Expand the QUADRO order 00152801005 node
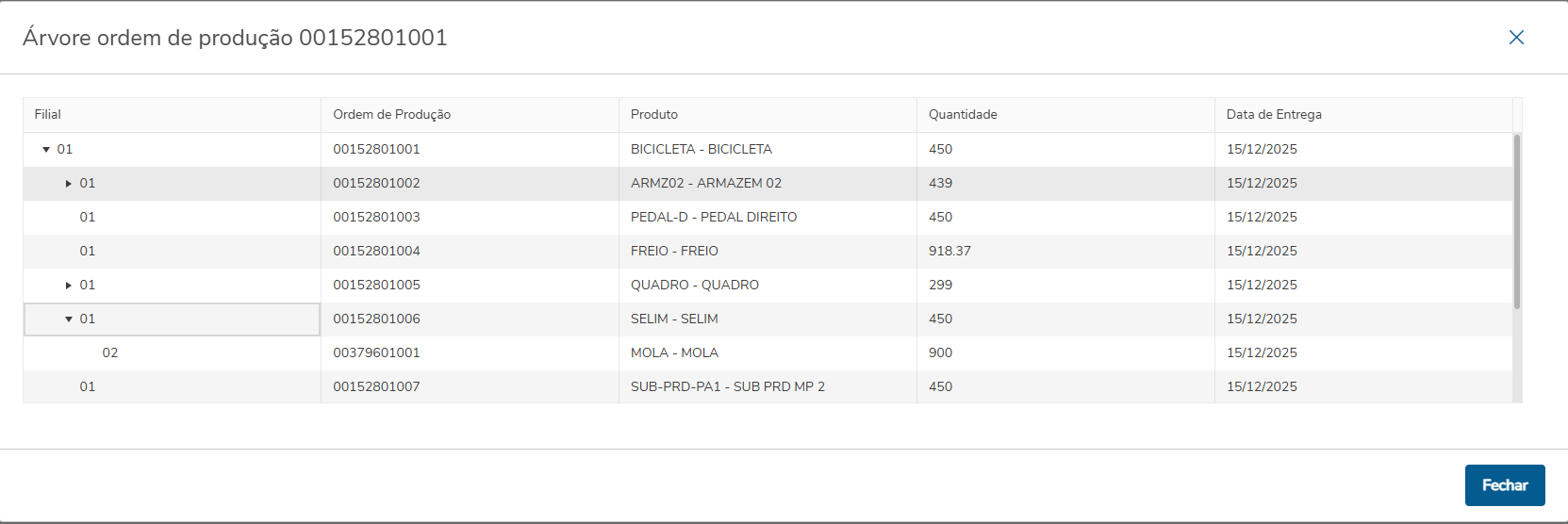Viewport: 1568px width, 524px height. [x=69, y=286]
